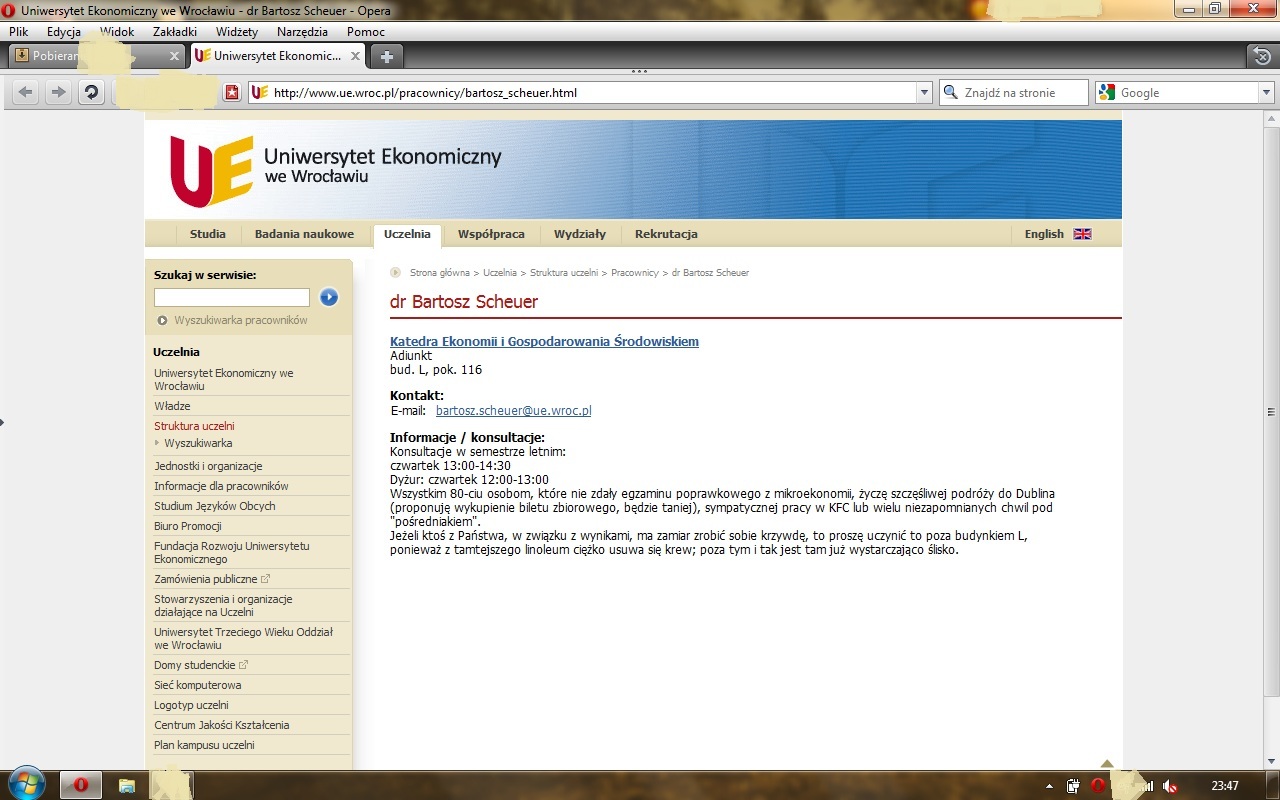Open Zamówienia publiczne sidebar link

tap(206, 579)
